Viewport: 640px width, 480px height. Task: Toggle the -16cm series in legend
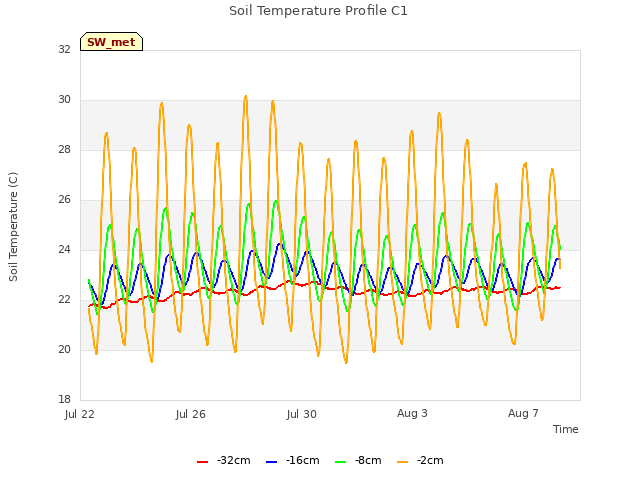click(x=292, y=460)
